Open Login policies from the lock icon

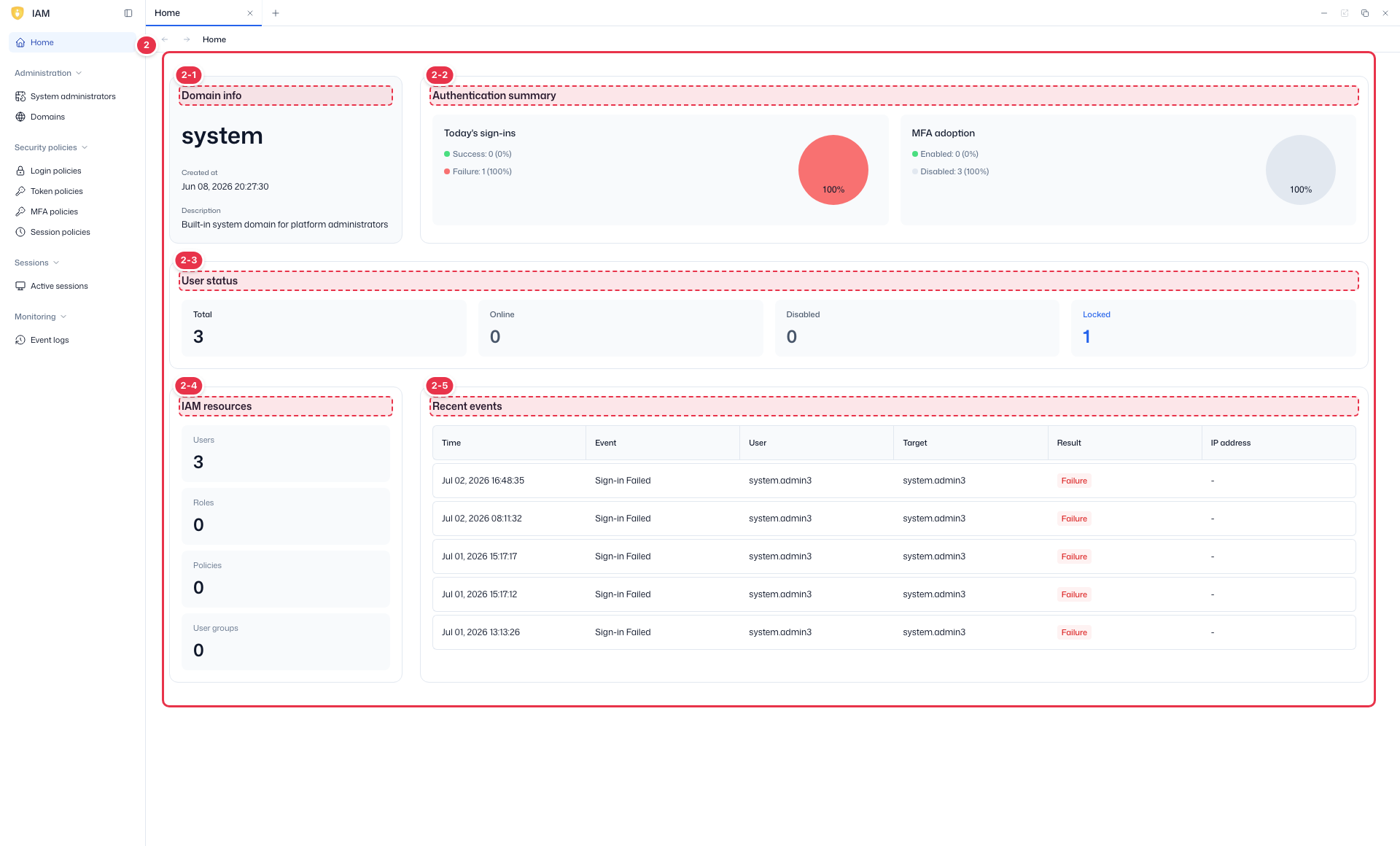point(20,171)
